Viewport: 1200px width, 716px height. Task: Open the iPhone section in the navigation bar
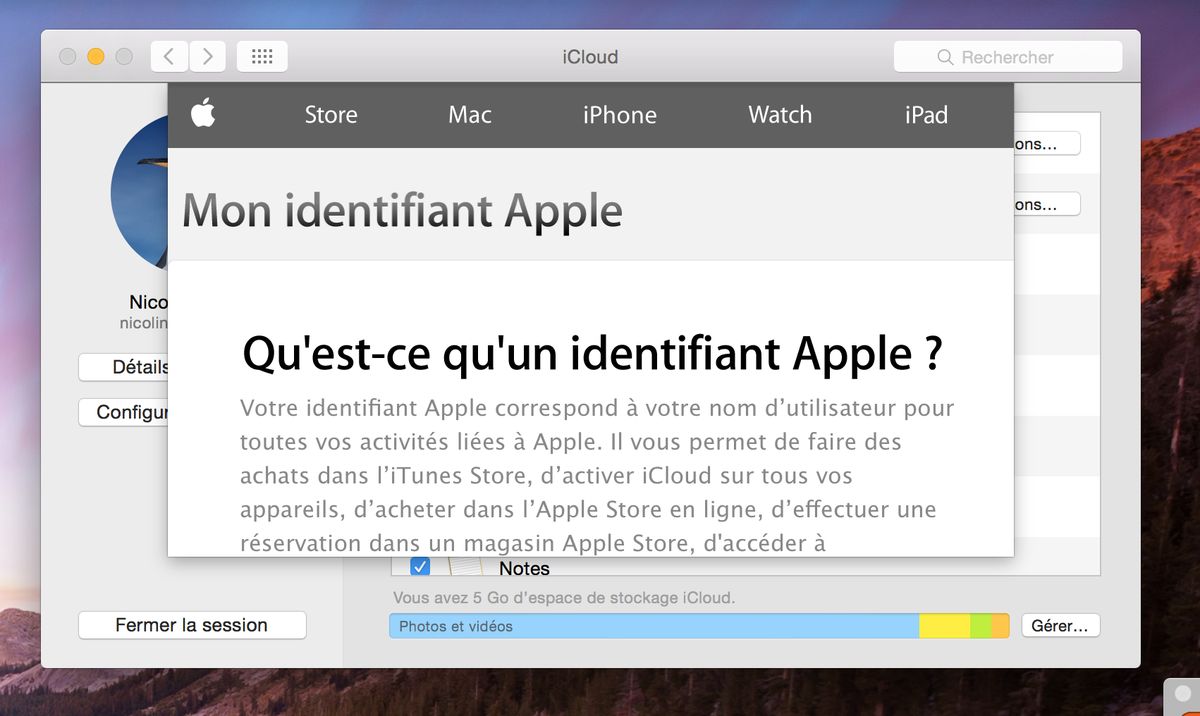(x=620, y=115)
